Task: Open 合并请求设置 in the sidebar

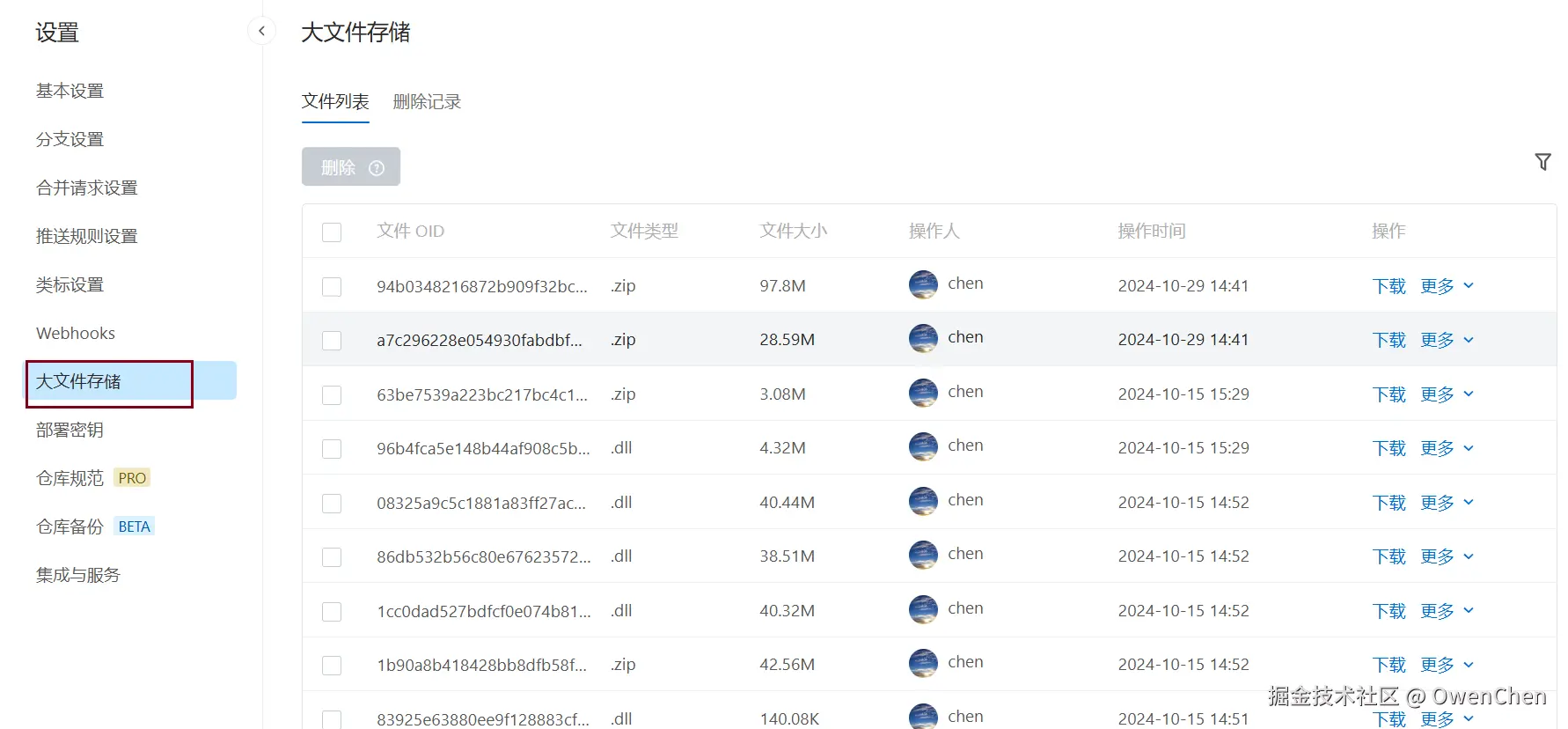Action: click(86, 188)
